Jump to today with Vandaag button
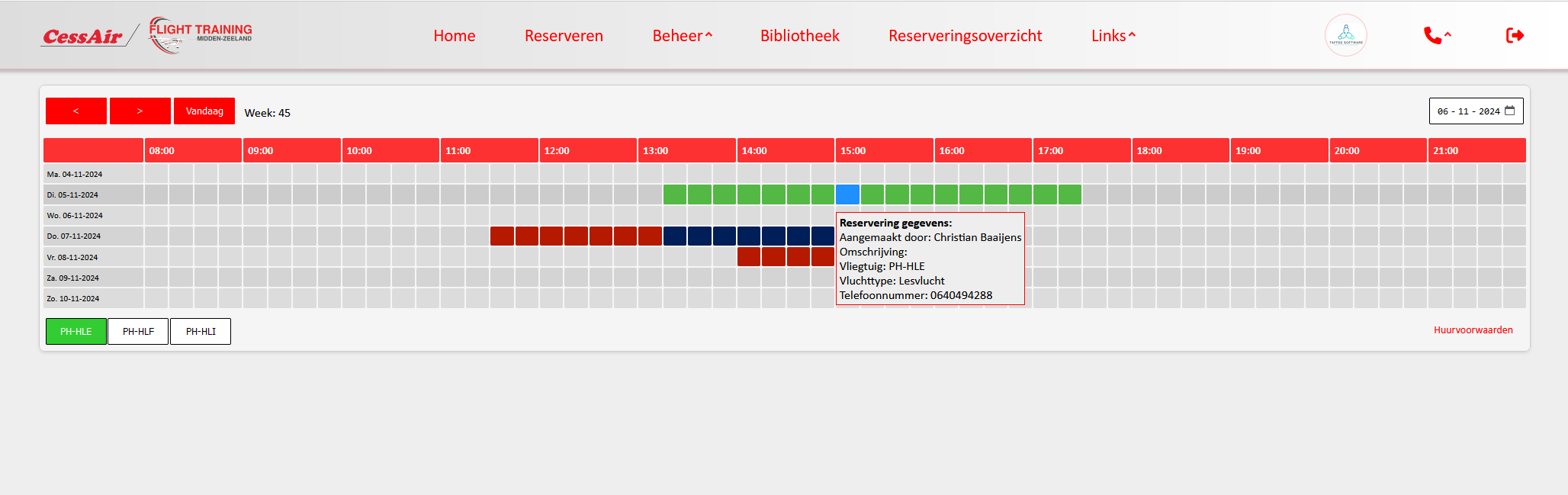The height and width of the screenshot is (495, 1568). tap(204, 111)
